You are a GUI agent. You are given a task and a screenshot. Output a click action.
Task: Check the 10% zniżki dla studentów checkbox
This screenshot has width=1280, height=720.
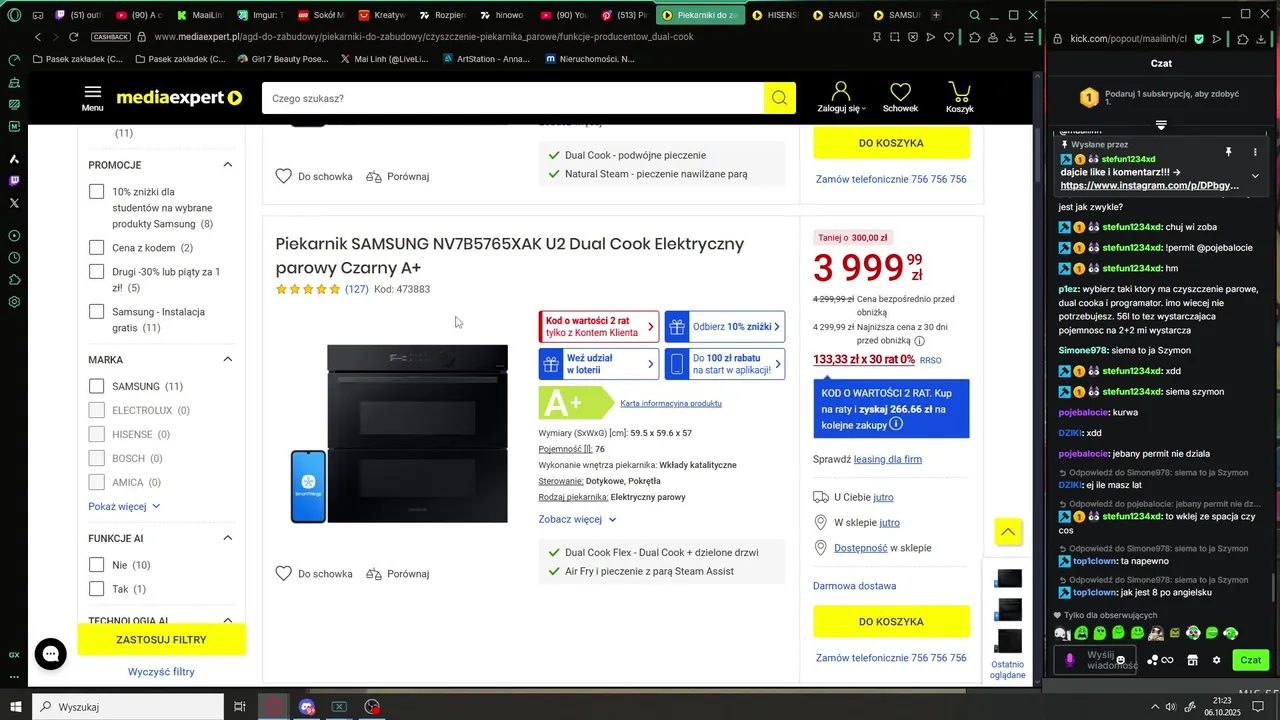[96, 192]
